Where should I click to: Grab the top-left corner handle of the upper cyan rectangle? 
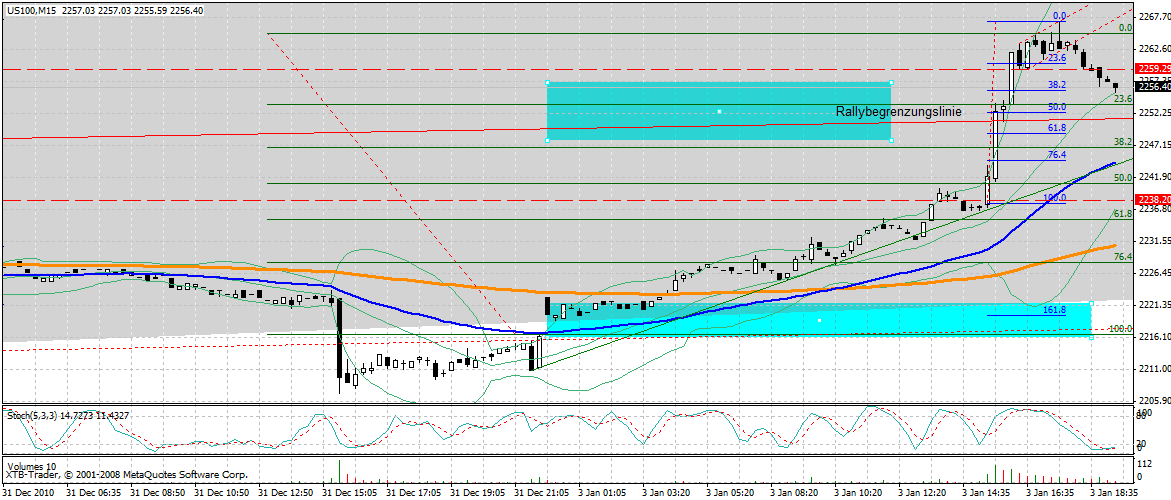(547, 82)
